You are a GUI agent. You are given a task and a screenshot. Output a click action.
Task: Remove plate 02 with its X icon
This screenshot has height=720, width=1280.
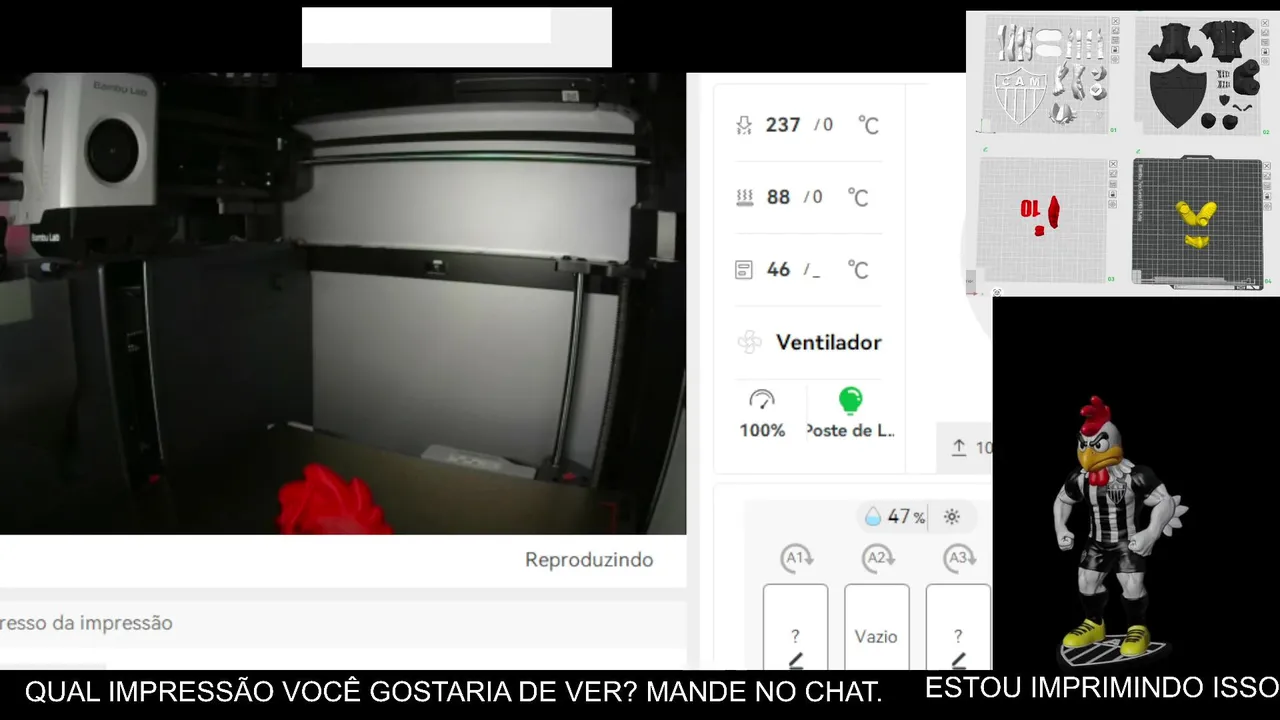pyautogui.click(x=1265, y=23)
